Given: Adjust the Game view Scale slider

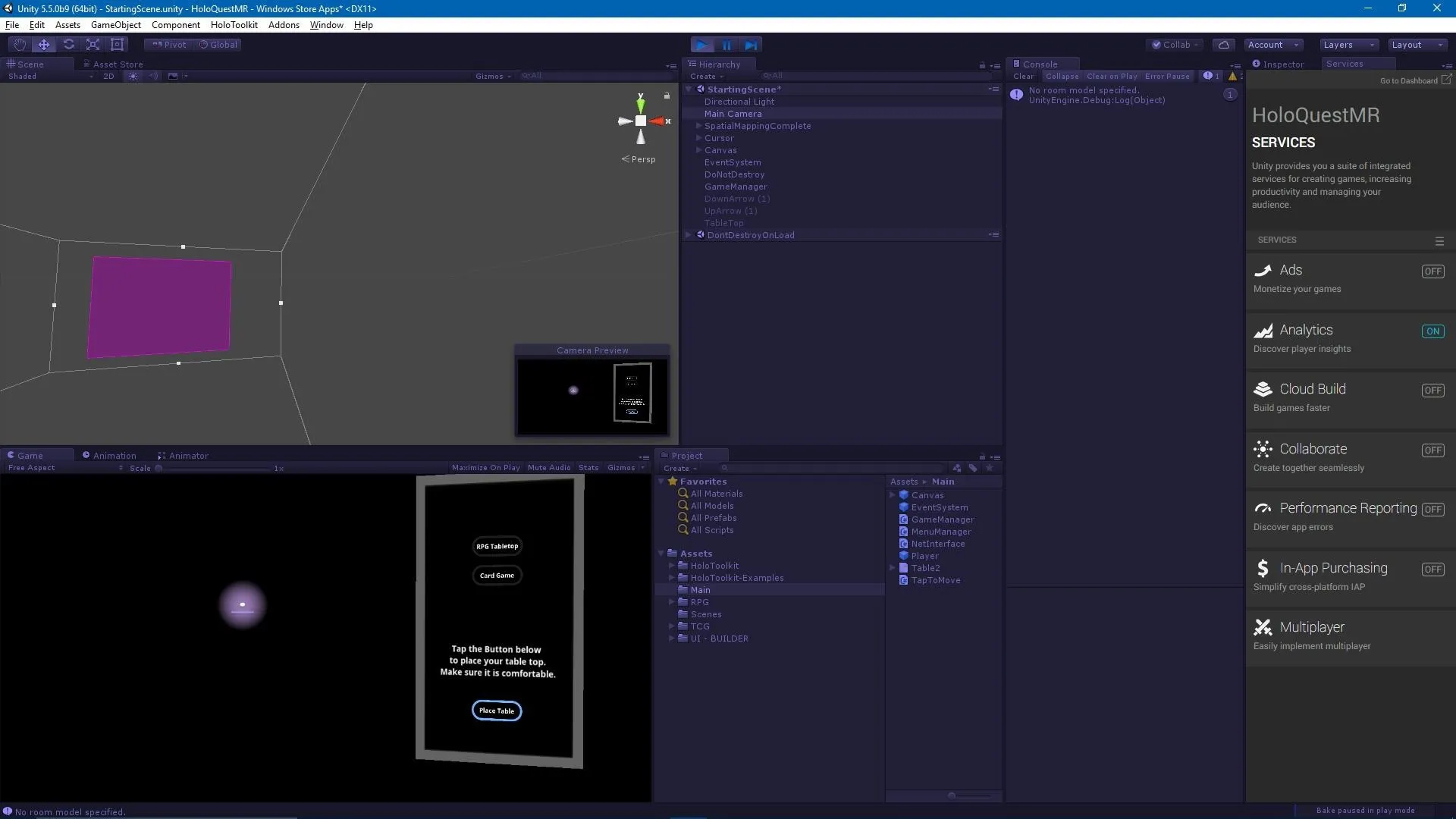Looking at the screenshot, I should (215, 469).
